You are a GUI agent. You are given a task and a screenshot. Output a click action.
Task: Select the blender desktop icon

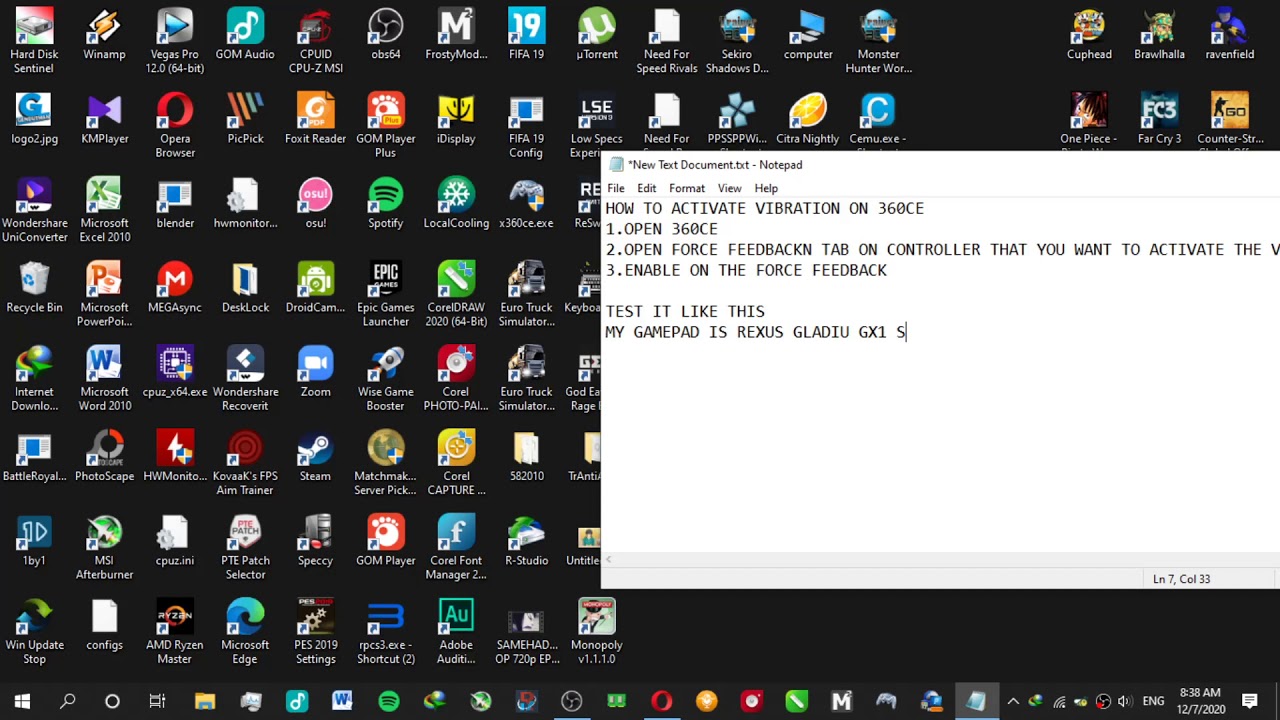pyautogui.click(x=175, y=203)
